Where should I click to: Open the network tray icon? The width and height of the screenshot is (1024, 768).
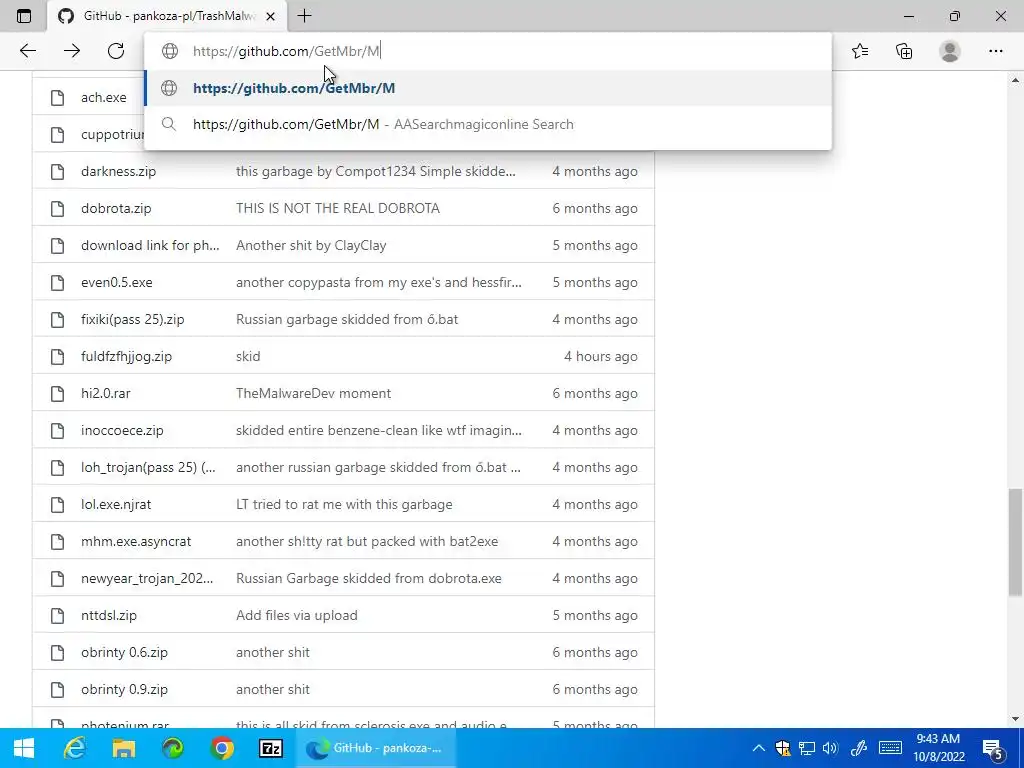click(x=807, y=748)
